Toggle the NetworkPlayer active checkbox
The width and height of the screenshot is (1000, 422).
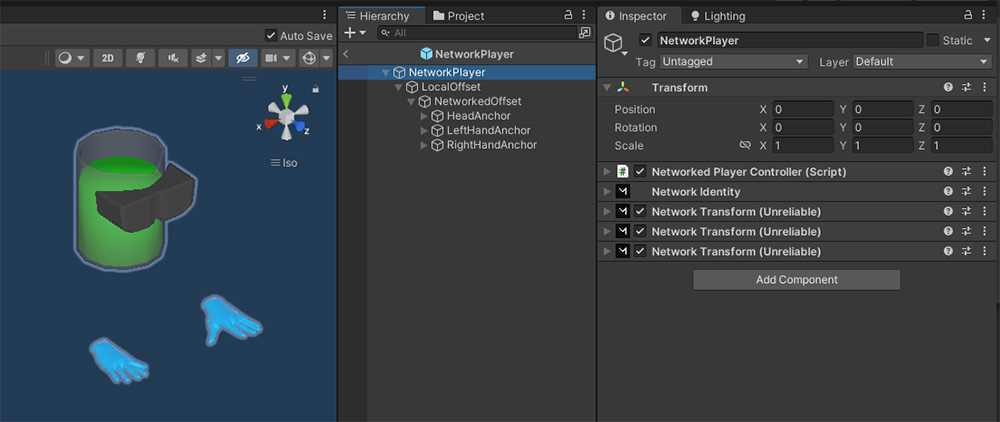pos(646,40)
